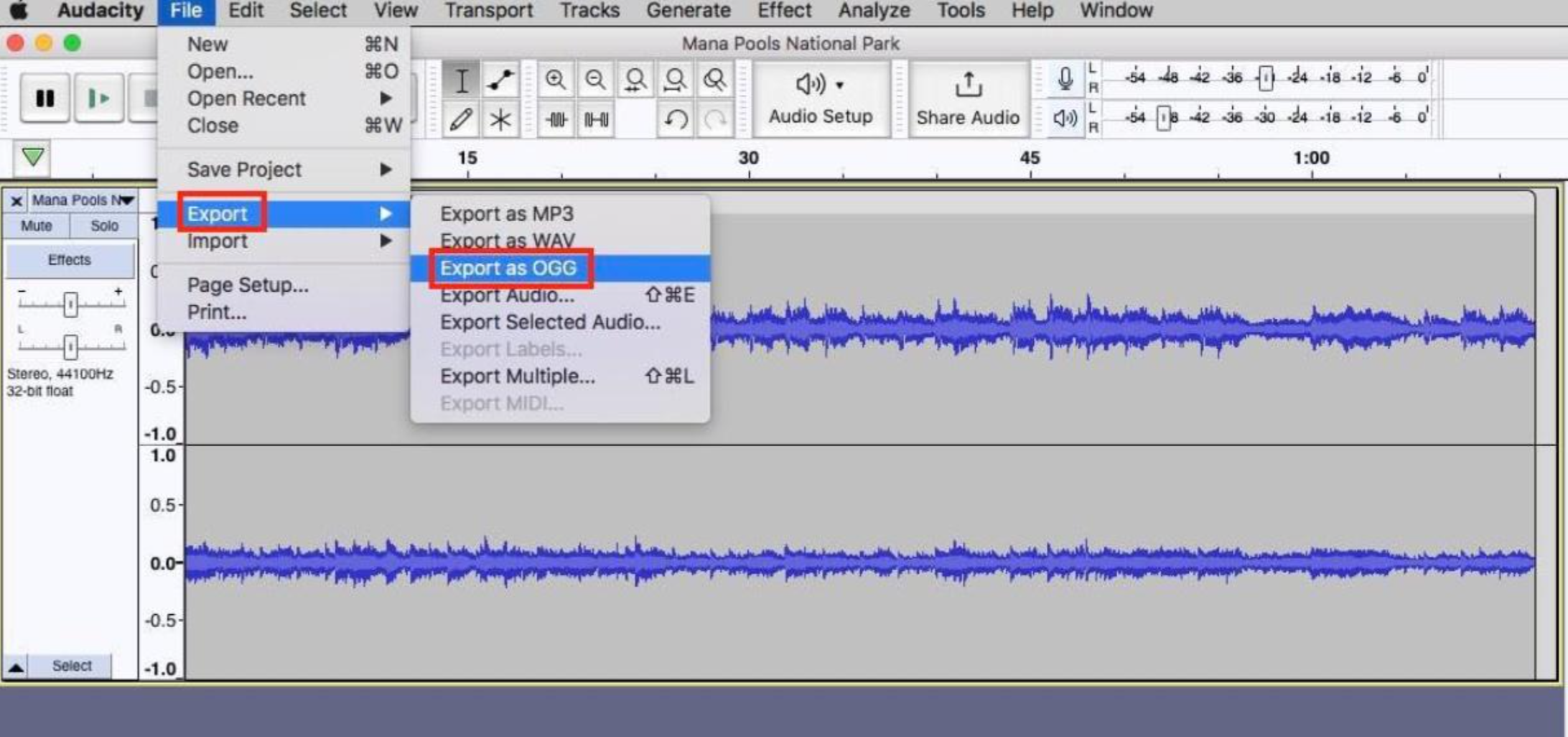The height and width of the screenshot is (737, 1568).
Task: Expand the Import submenu
Action: pyautogui.click(x=284, y=241)
